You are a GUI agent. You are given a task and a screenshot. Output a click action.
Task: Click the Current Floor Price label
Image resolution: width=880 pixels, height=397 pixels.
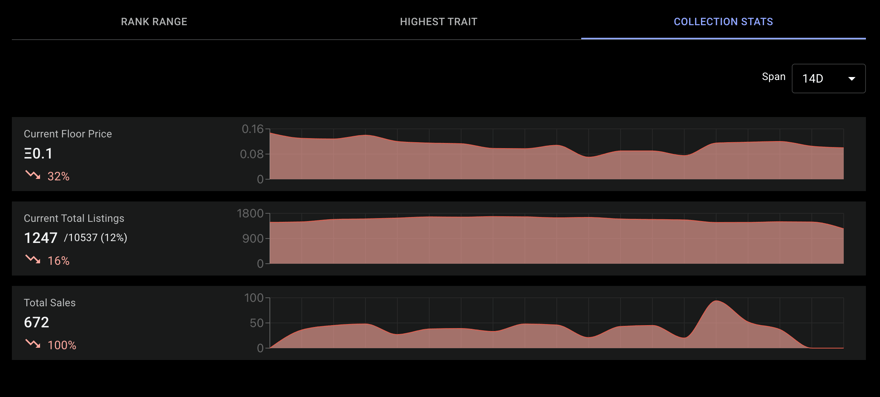68,134
